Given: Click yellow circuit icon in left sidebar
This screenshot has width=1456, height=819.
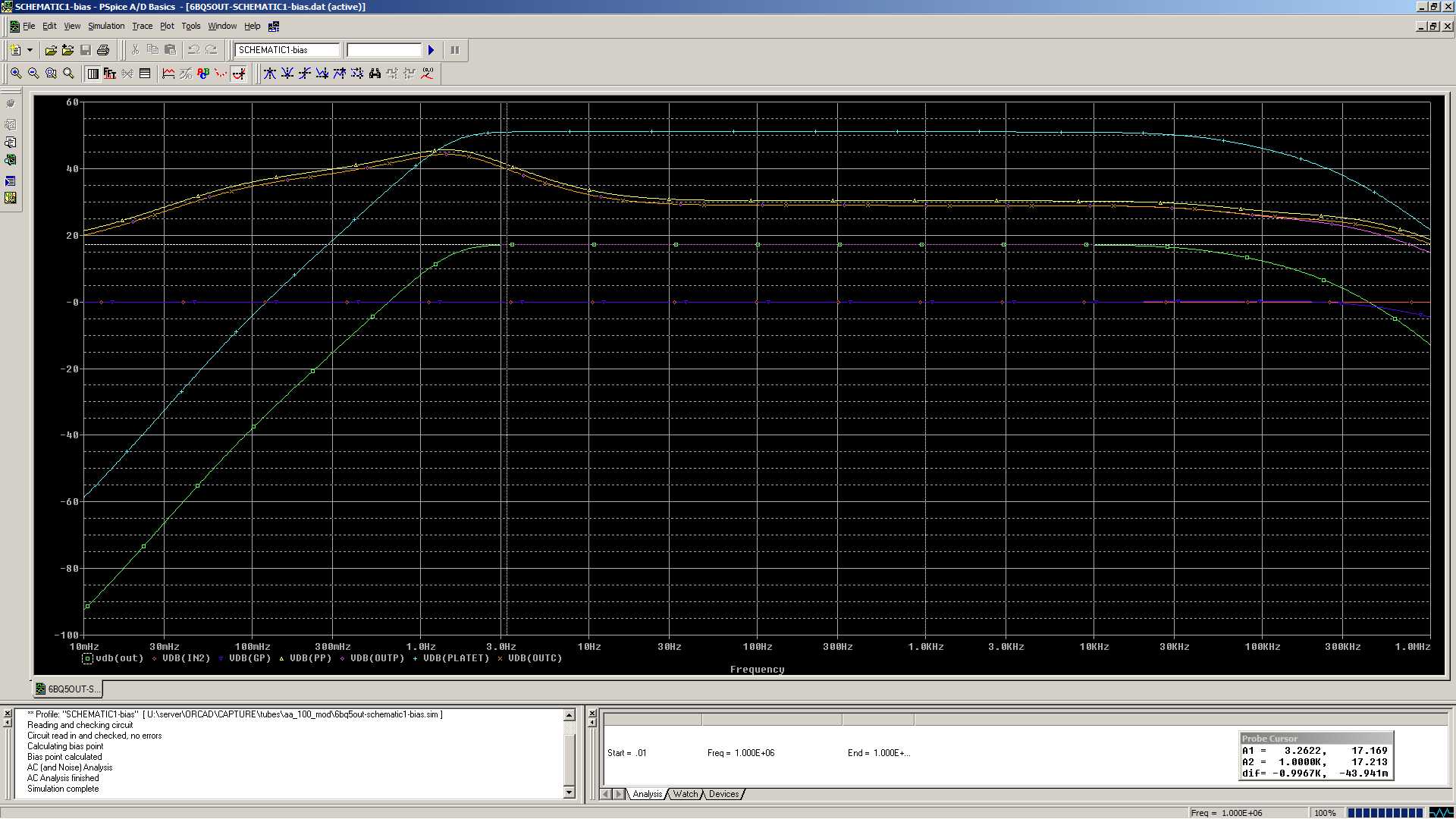Looking at the screenshot, I should [11, 198].
